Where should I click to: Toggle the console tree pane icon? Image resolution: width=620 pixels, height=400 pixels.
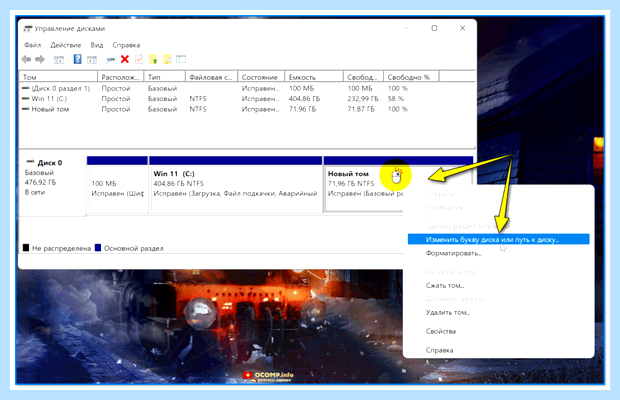point(59,60)
